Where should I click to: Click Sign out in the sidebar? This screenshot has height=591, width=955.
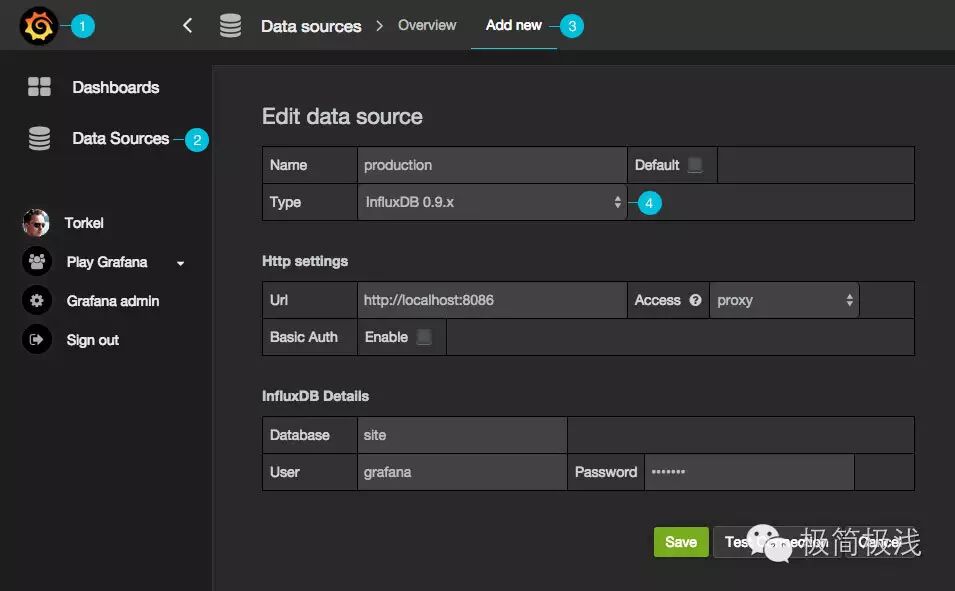point(93,340)
